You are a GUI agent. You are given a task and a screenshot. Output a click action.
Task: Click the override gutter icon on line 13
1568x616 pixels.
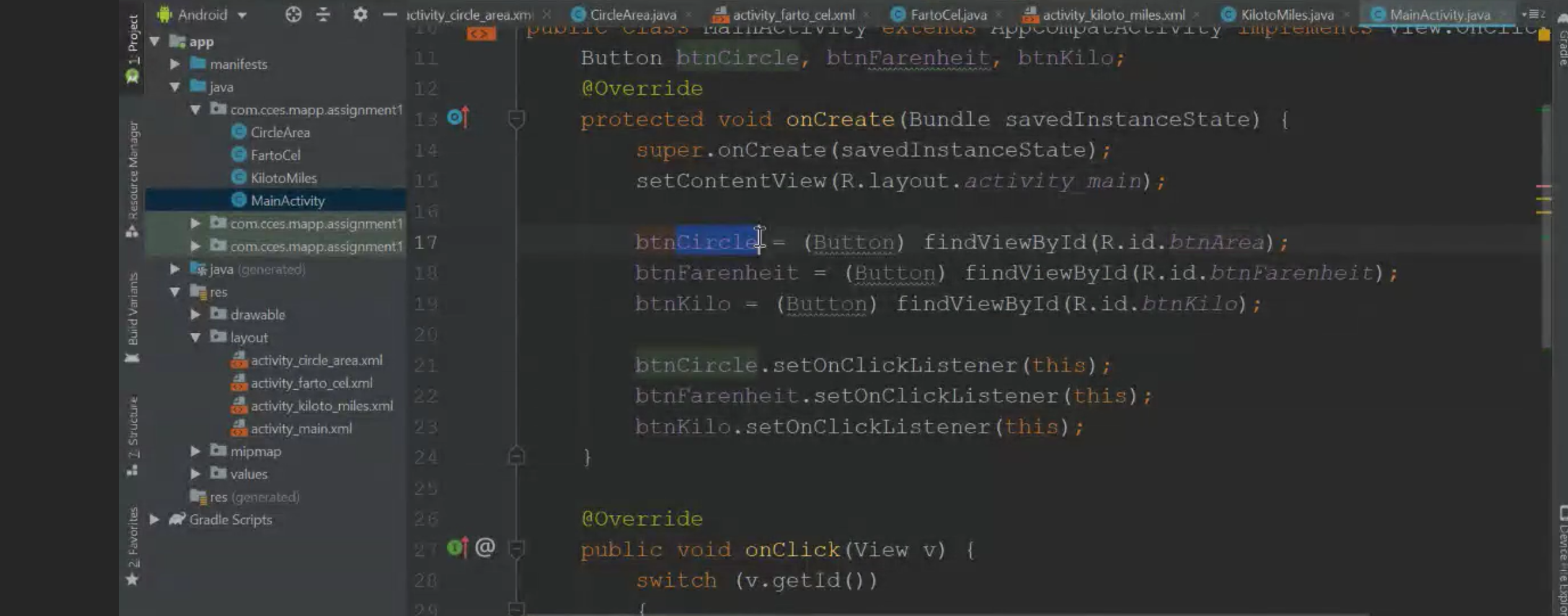458,118
